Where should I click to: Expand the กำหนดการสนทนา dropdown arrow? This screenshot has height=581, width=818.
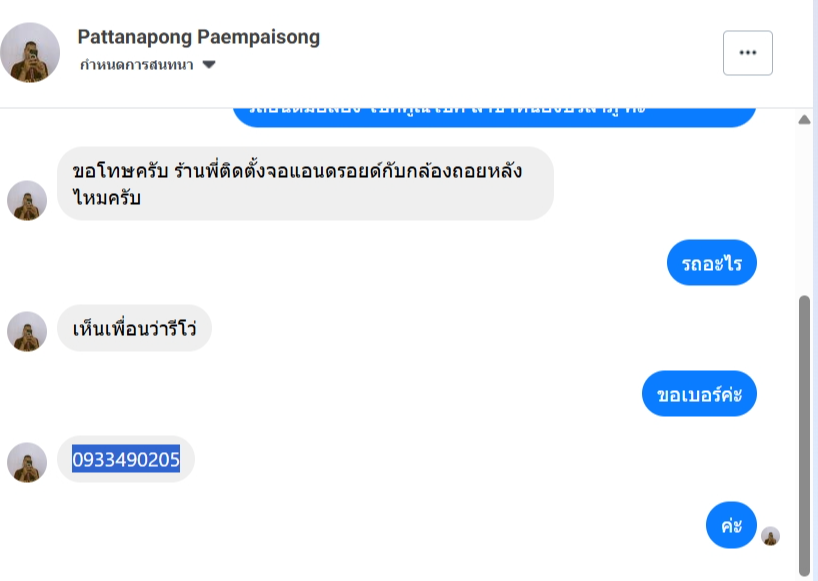pyautogui.click(x=209, y=65)
